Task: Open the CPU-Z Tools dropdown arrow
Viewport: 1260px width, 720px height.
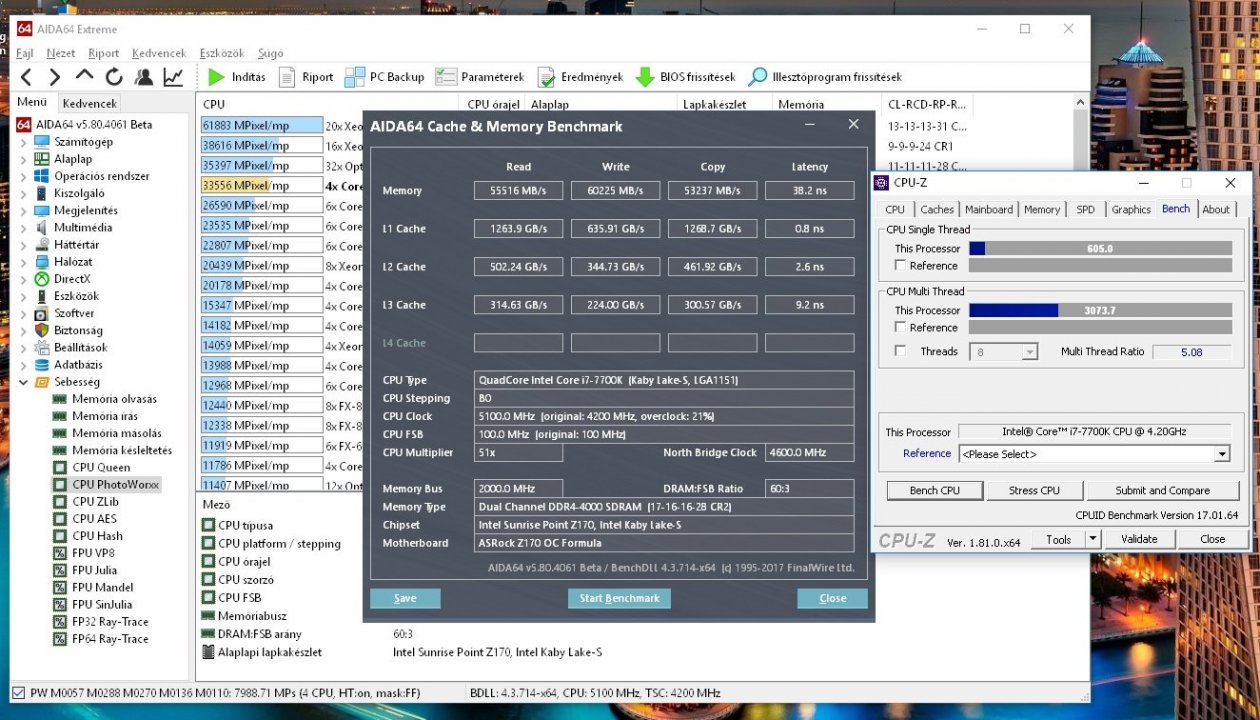Action: click(x=1093, y=539)
